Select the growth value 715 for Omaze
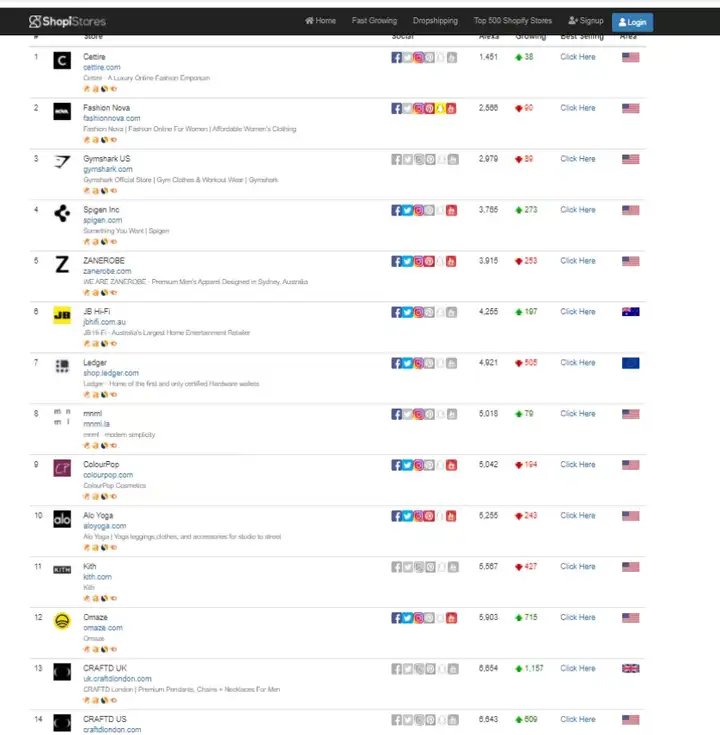The image size is (720, 735). 531,617
